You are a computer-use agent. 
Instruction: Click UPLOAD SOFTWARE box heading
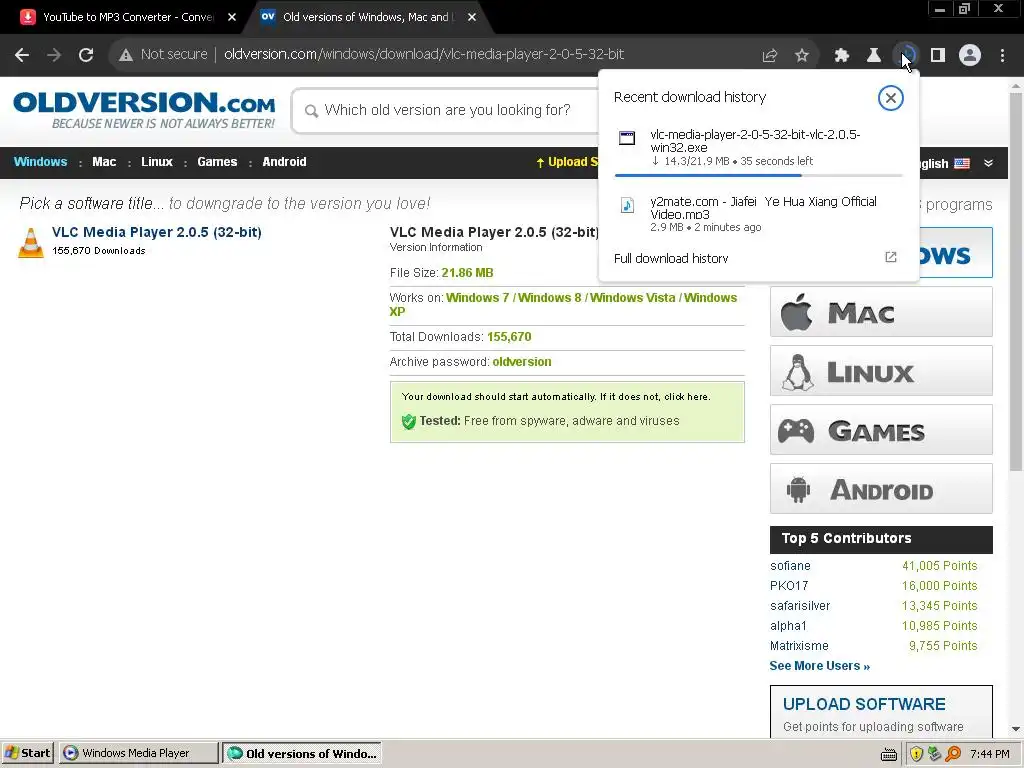864,704
